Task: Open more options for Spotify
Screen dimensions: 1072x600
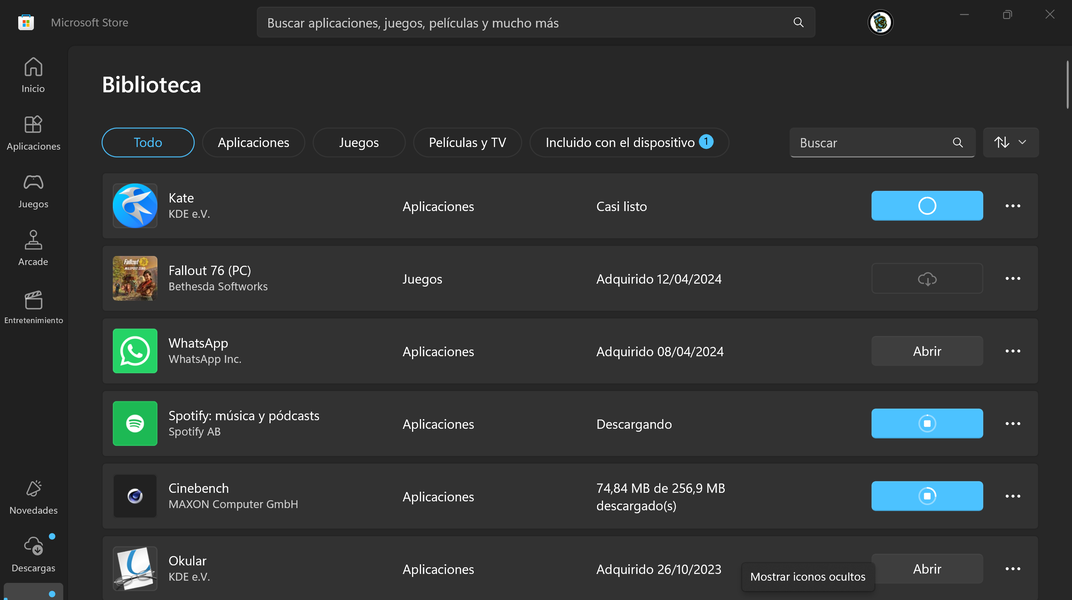Action: click(1013, 424)
